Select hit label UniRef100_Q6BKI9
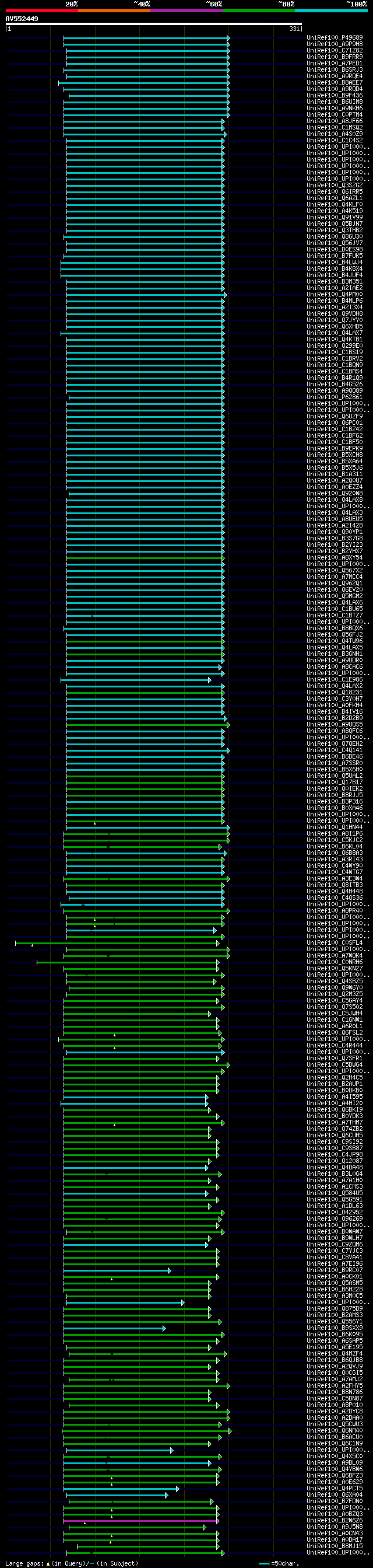 click(x=335, y=1110)
